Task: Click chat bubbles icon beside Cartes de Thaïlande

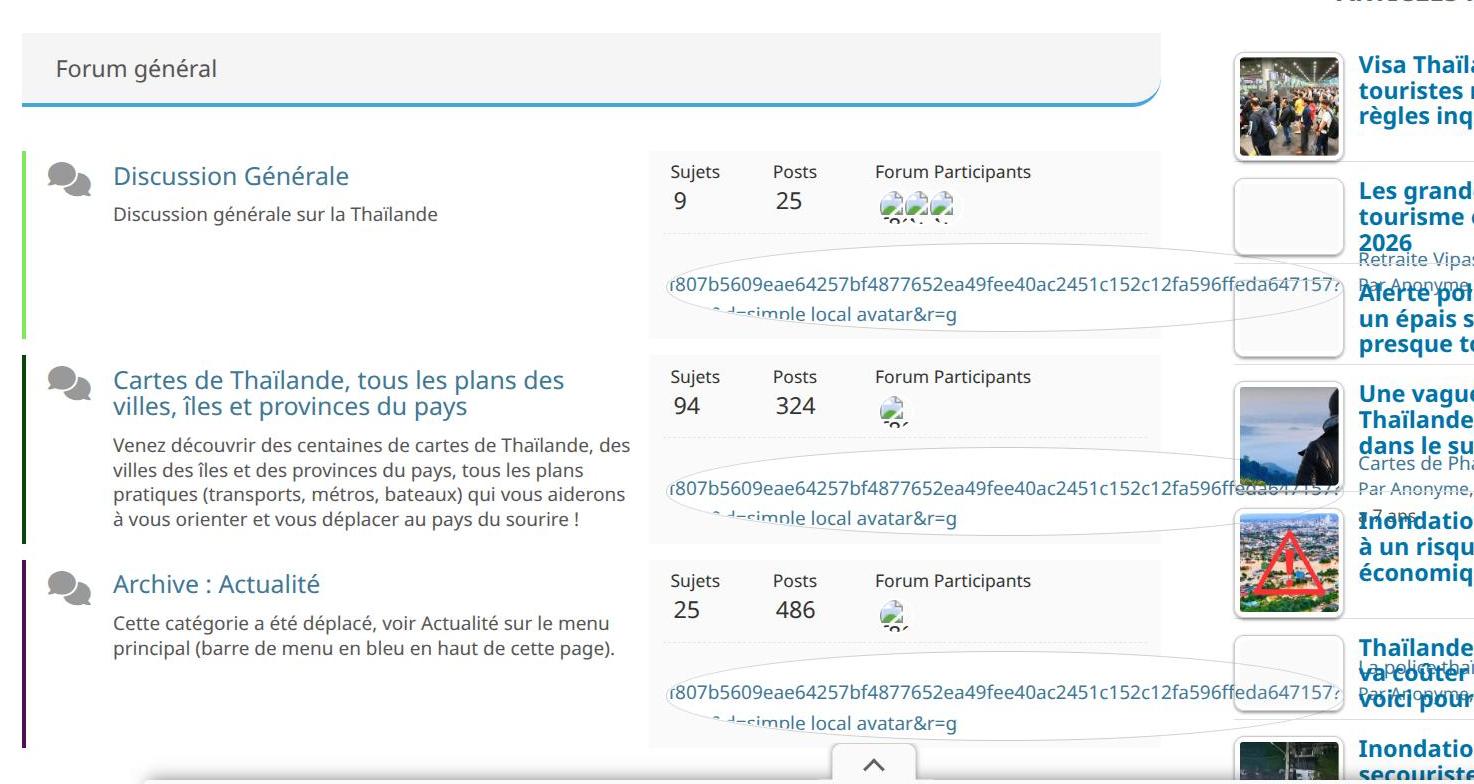Action: point(69,384)
